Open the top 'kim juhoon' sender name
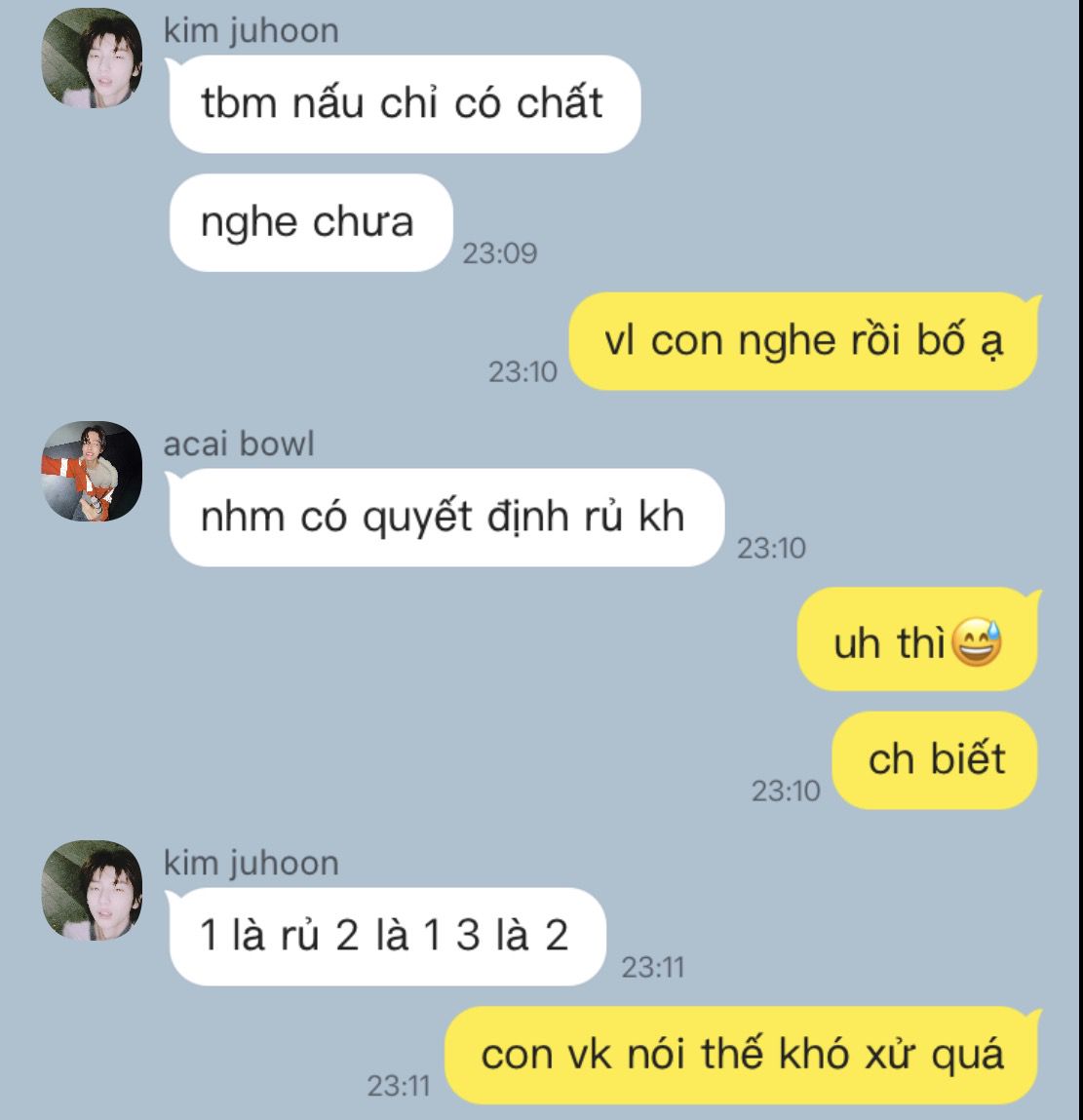1083x1120 pixels. click(x=251, y=31)
